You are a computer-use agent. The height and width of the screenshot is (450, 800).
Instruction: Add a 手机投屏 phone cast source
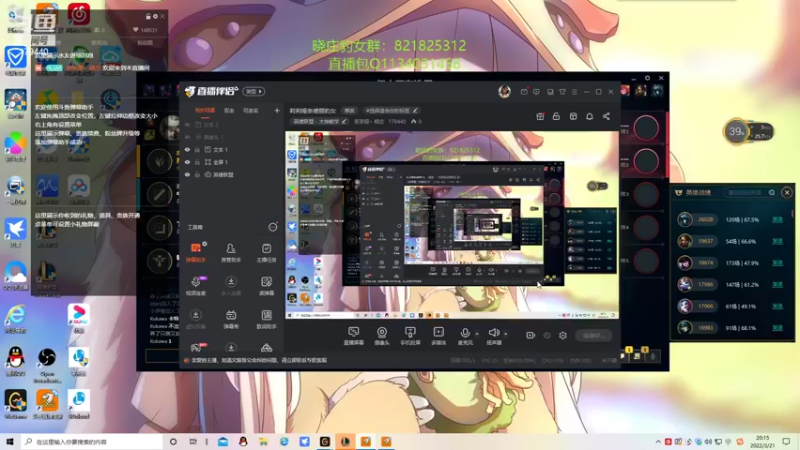pyautogui.click(x=410, y=336)
